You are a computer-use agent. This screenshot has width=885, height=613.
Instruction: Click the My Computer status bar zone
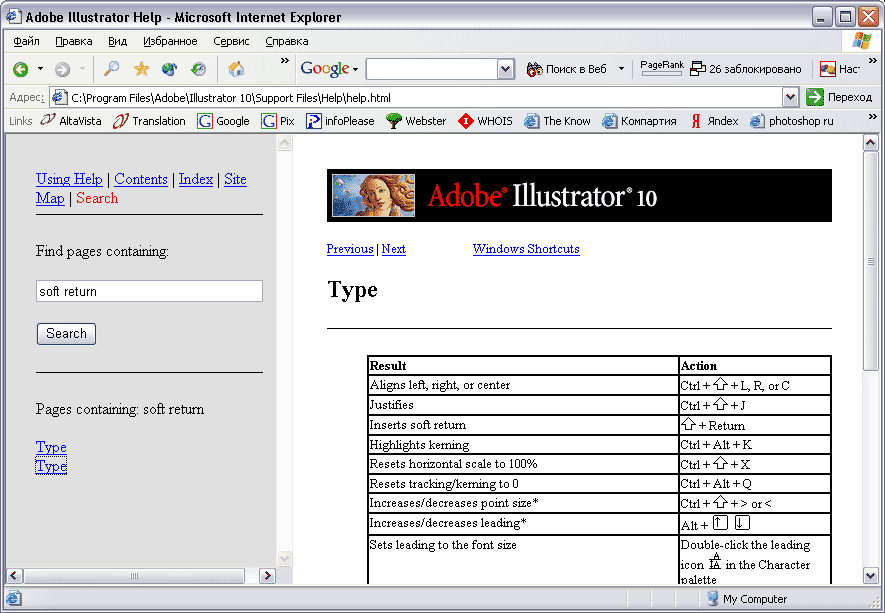coord(747,599)
